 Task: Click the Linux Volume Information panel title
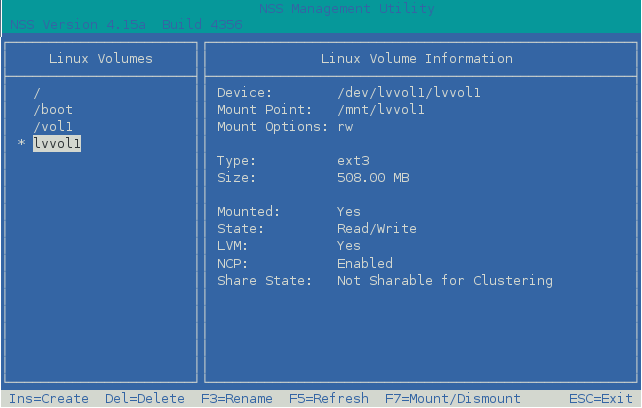417,59
